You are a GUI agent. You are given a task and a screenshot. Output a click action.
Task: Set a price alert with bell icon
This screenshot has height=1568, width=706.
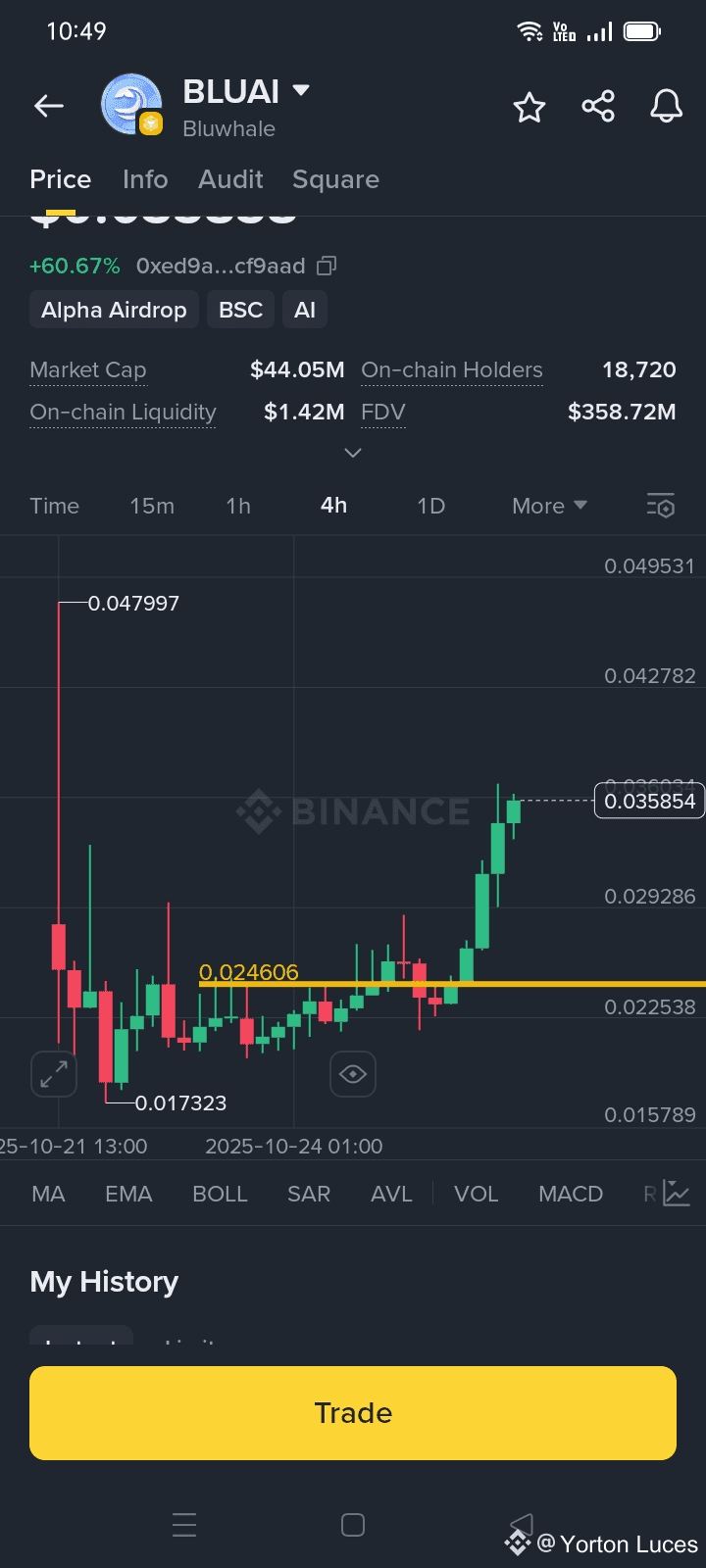(x=667, y=106)
